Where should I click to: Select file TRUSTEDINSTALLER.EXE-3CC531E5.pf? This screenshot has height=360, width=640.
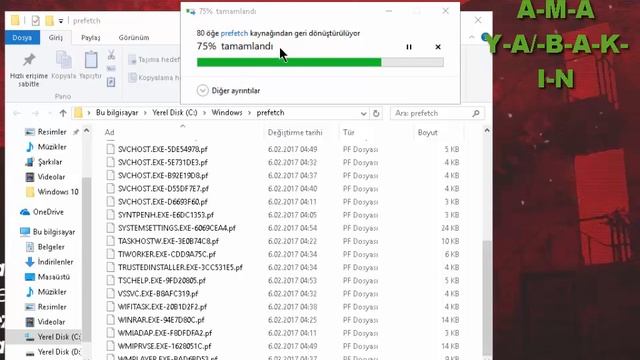(180, 267)
